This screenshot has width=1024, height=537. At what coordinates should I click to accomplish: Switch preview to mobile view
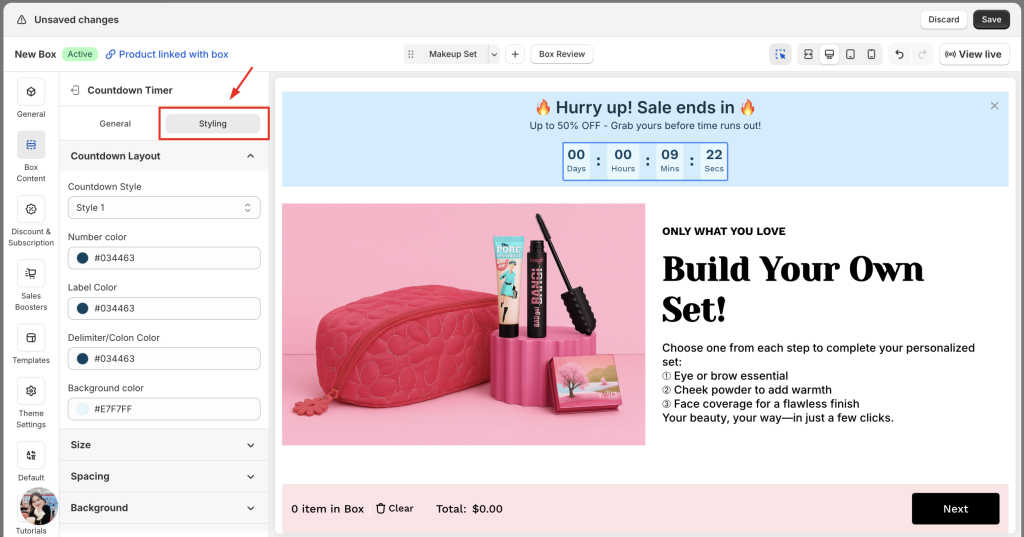871,54
